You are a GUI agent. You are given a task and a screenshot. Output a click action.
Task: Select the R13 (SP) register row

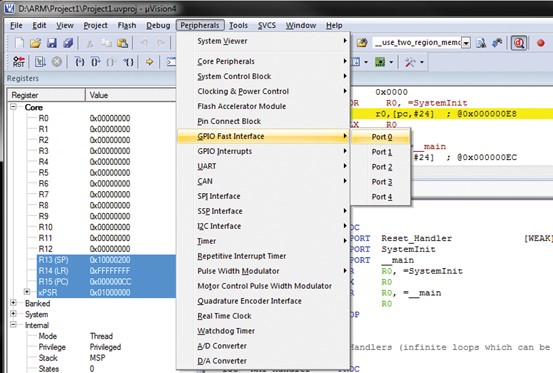click(x=106, y=260)
